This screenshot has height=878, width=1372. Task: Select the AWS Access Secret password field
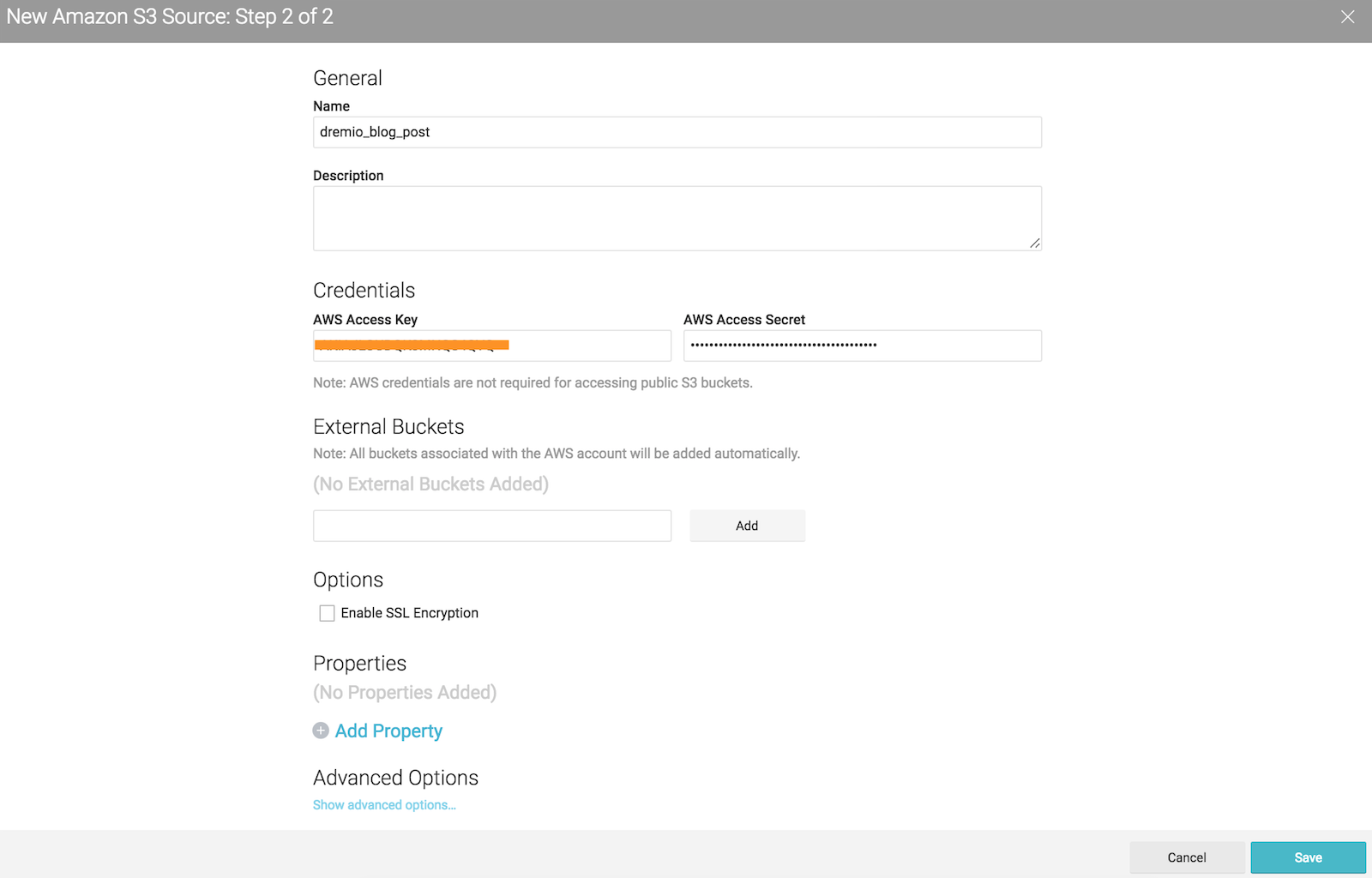pos(862,346)
